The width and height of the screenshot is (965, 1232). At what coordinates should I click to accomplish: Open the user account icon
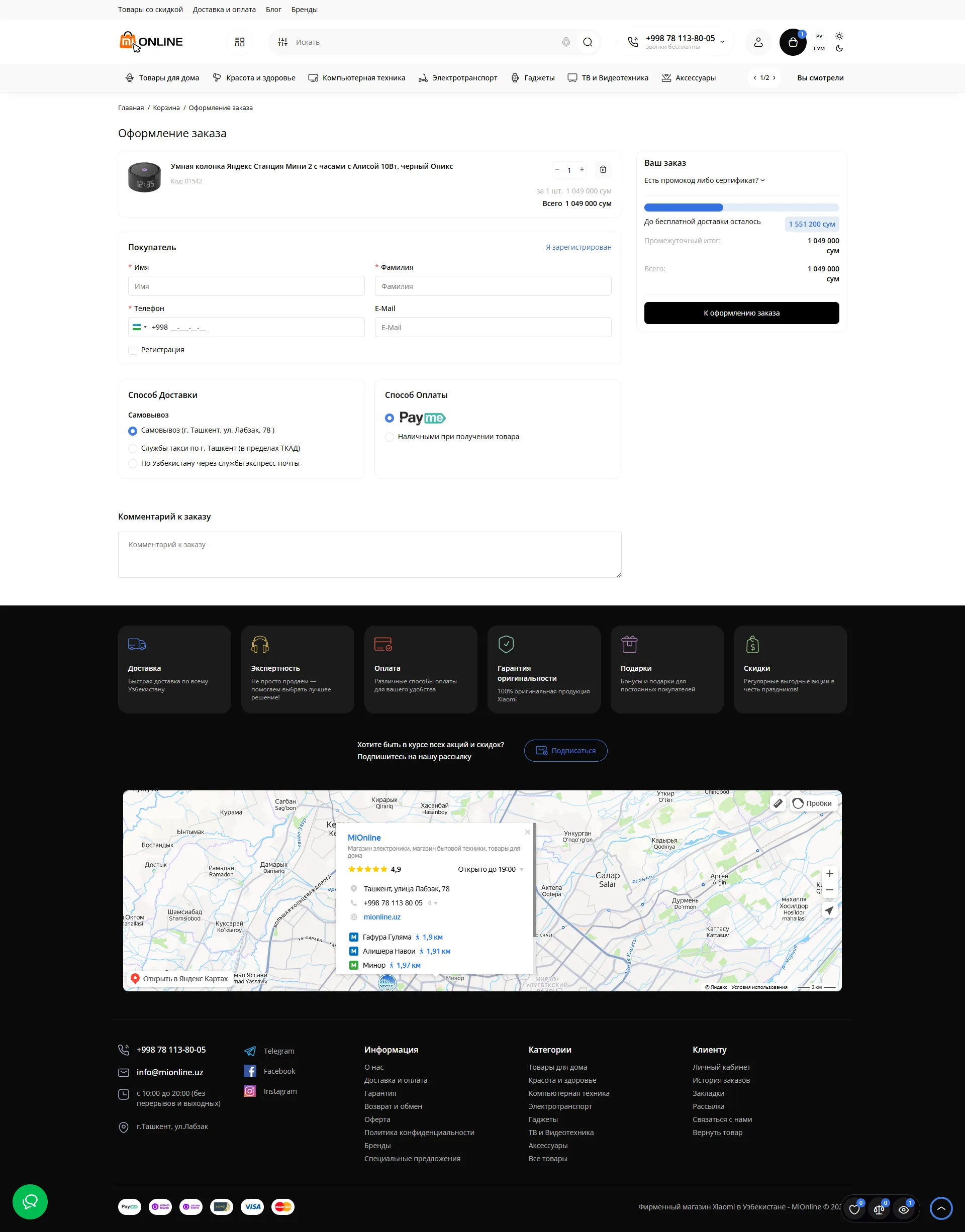(x=758, y=42)
